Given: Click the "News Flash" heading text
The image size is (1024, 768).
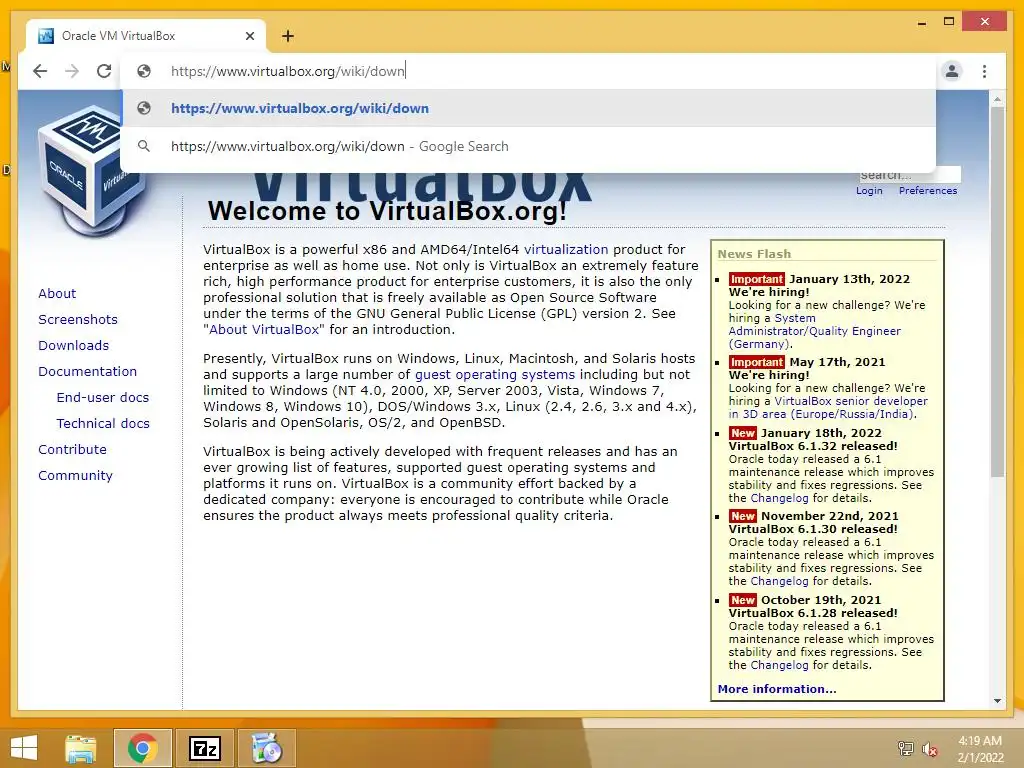Looking at the screenshot, I should [754, 254].
